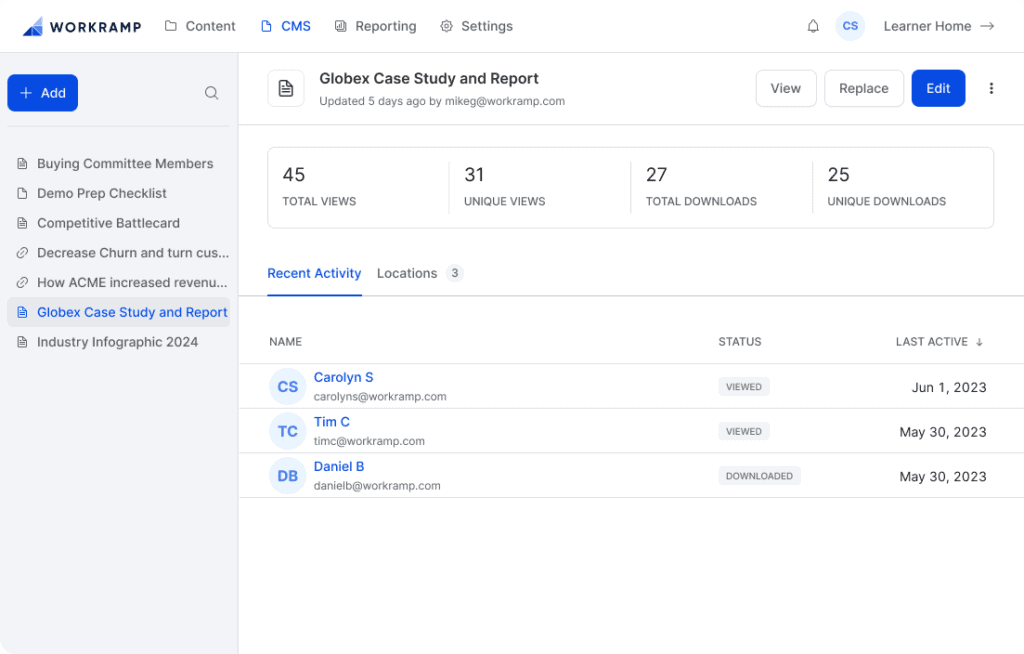Click the VIEWED badge for Tim C
This screenshot has height=654, width=1024.
(744, 431)
